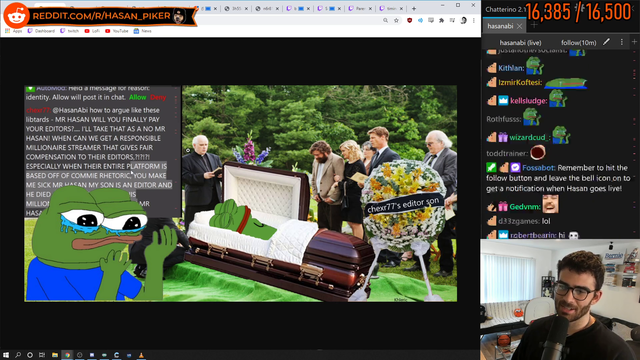Open the Dashboard bookmark
The height and width of the screenshot is (360, 640).
(x=41, y=31)
